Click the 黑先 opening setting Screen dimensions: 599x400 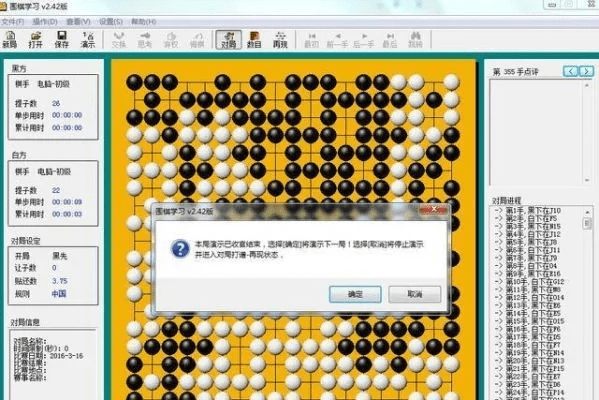pos(59,256)
